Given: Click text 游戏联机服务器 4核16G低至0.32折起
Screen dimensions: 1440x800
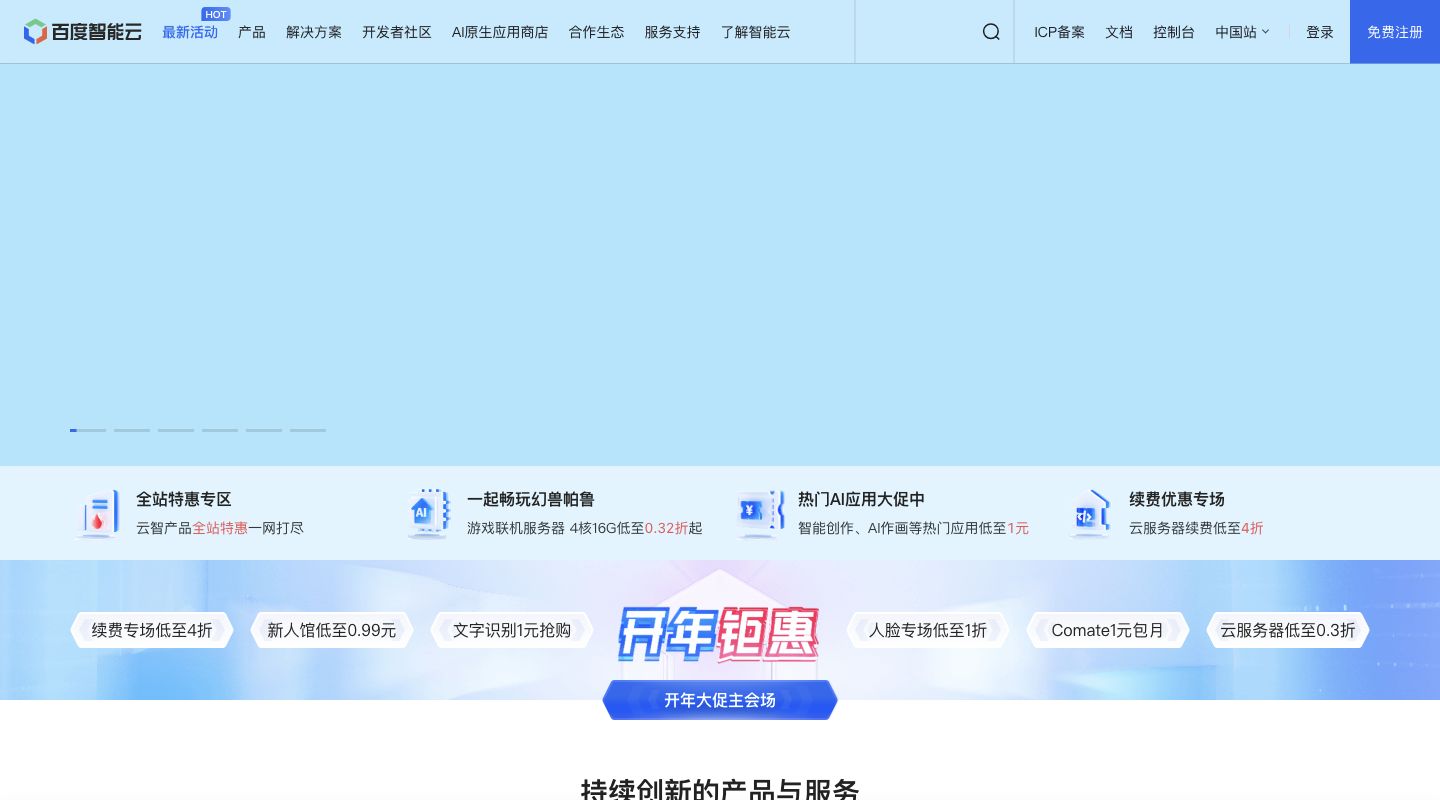Looking at the screenshot, I should [x=585, y=528].
